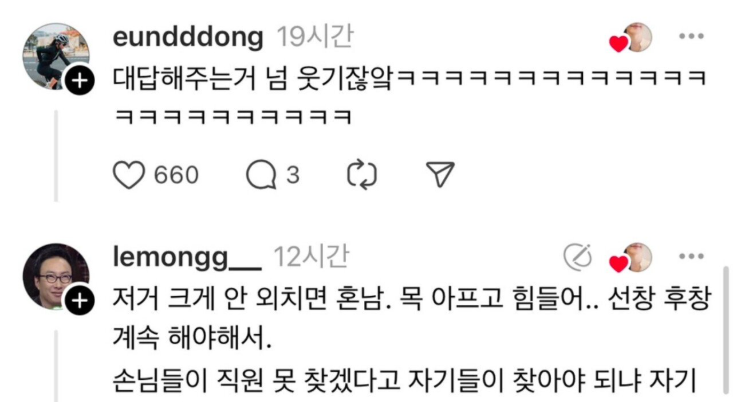Open lemongg__ profile picture

56,276
